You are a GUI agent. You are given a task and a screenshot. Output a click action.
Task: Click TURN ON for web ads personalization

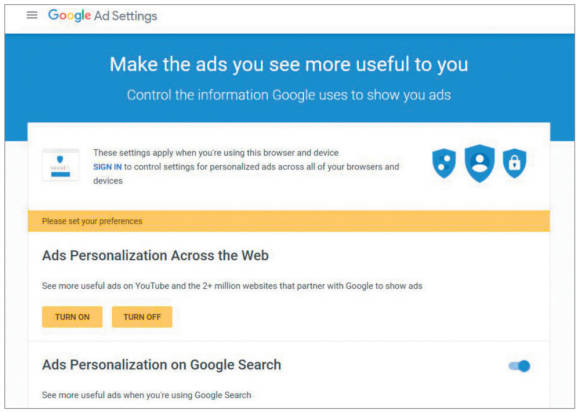72,317
